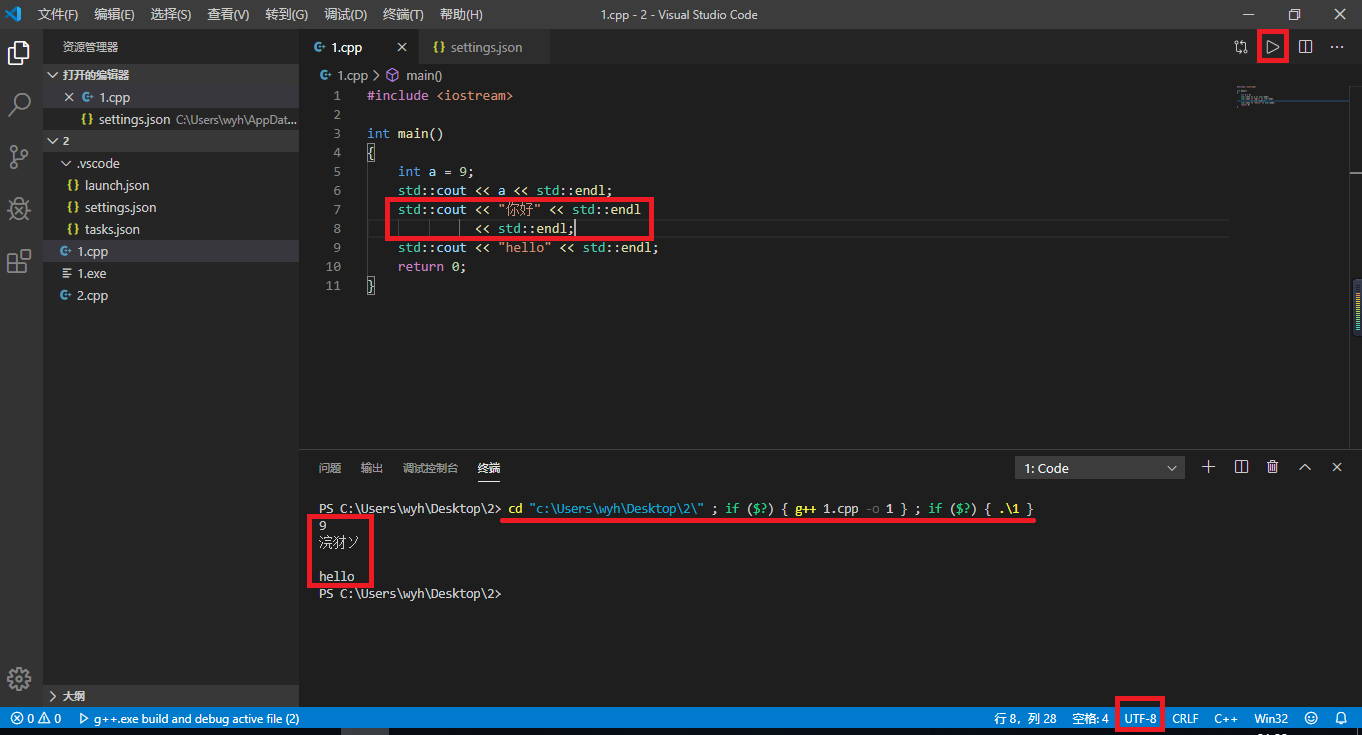The image size is (1362, 735).
Task: Create a new terminal with the plus icon
Action: point(1208,466)
